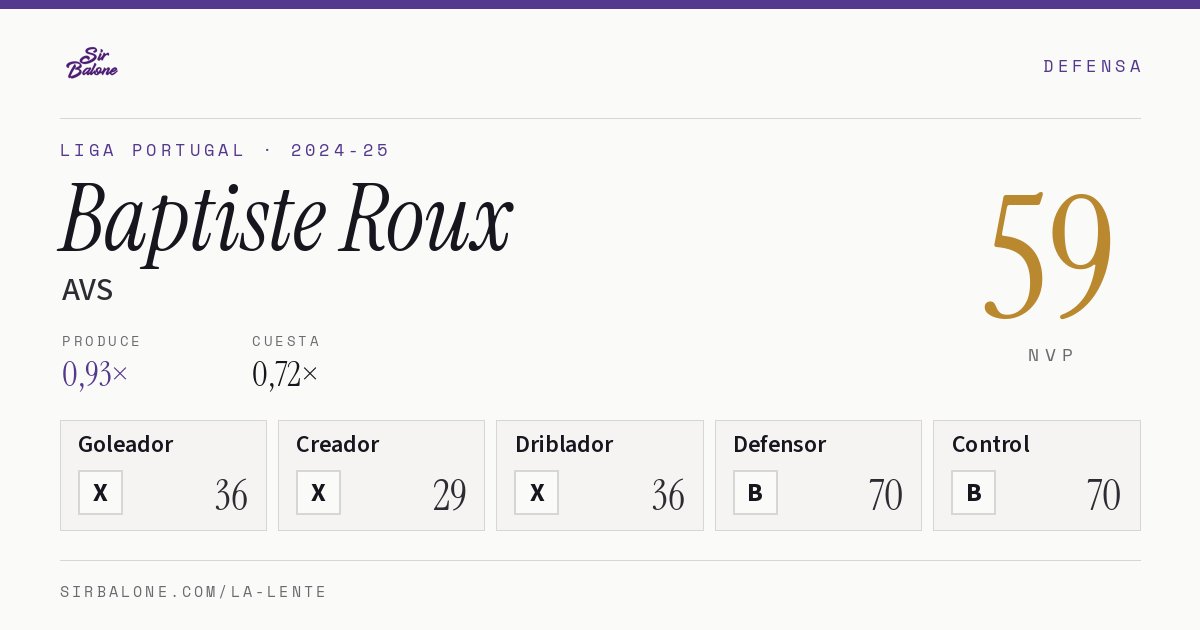
Task: Click the 0,72× cost value
Action: coord(285,374)
